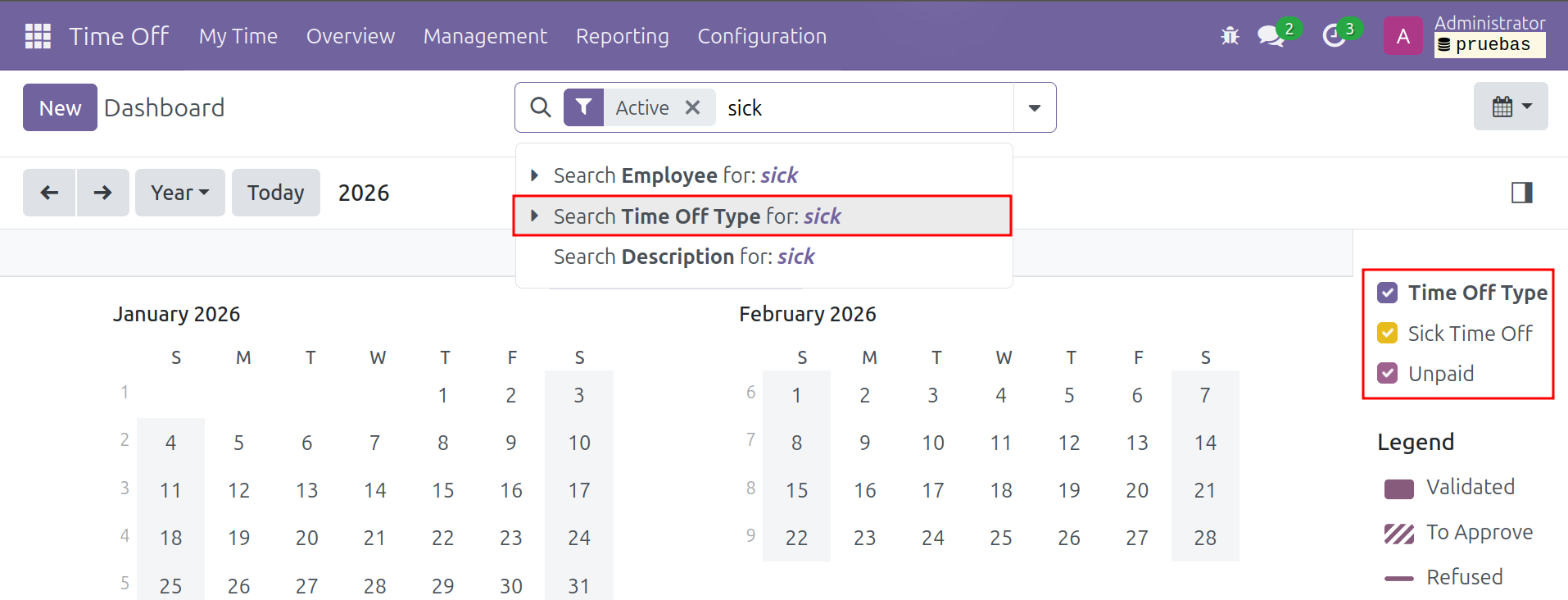Open the search options dropdown arrow
The width and height of the screenshot is (1568, 600).
(1035, 107)
